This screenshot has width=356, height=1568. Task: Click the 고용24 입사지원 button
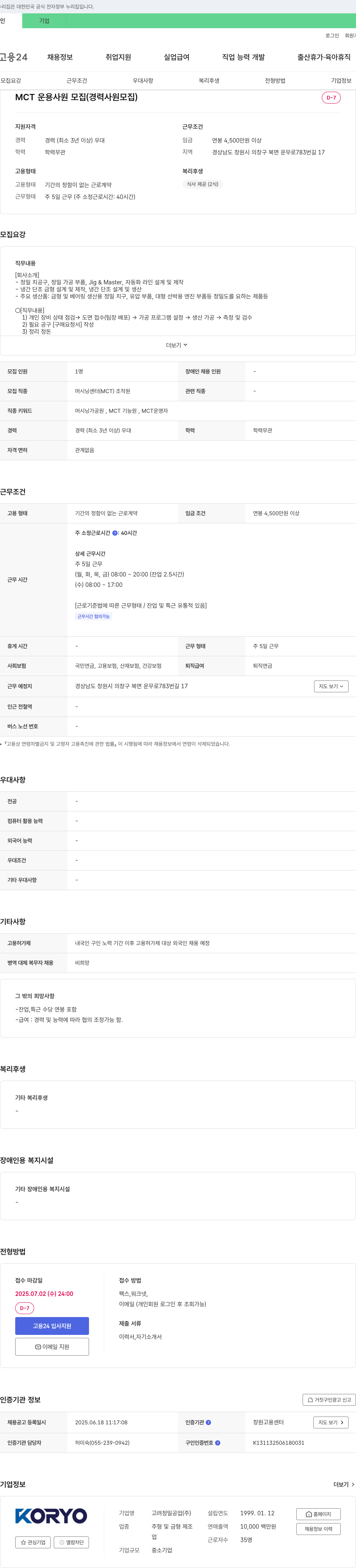[x=52, y=1326]
